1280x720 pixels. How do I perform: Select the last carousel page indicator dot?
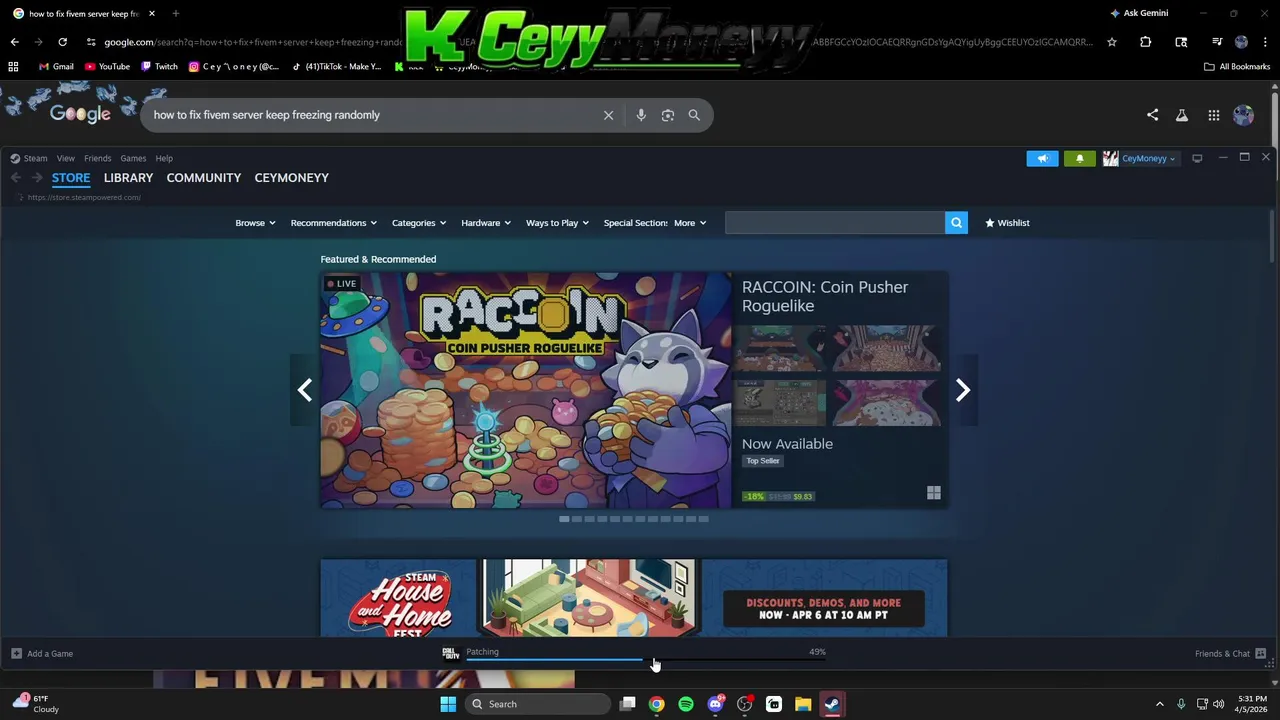703,519
